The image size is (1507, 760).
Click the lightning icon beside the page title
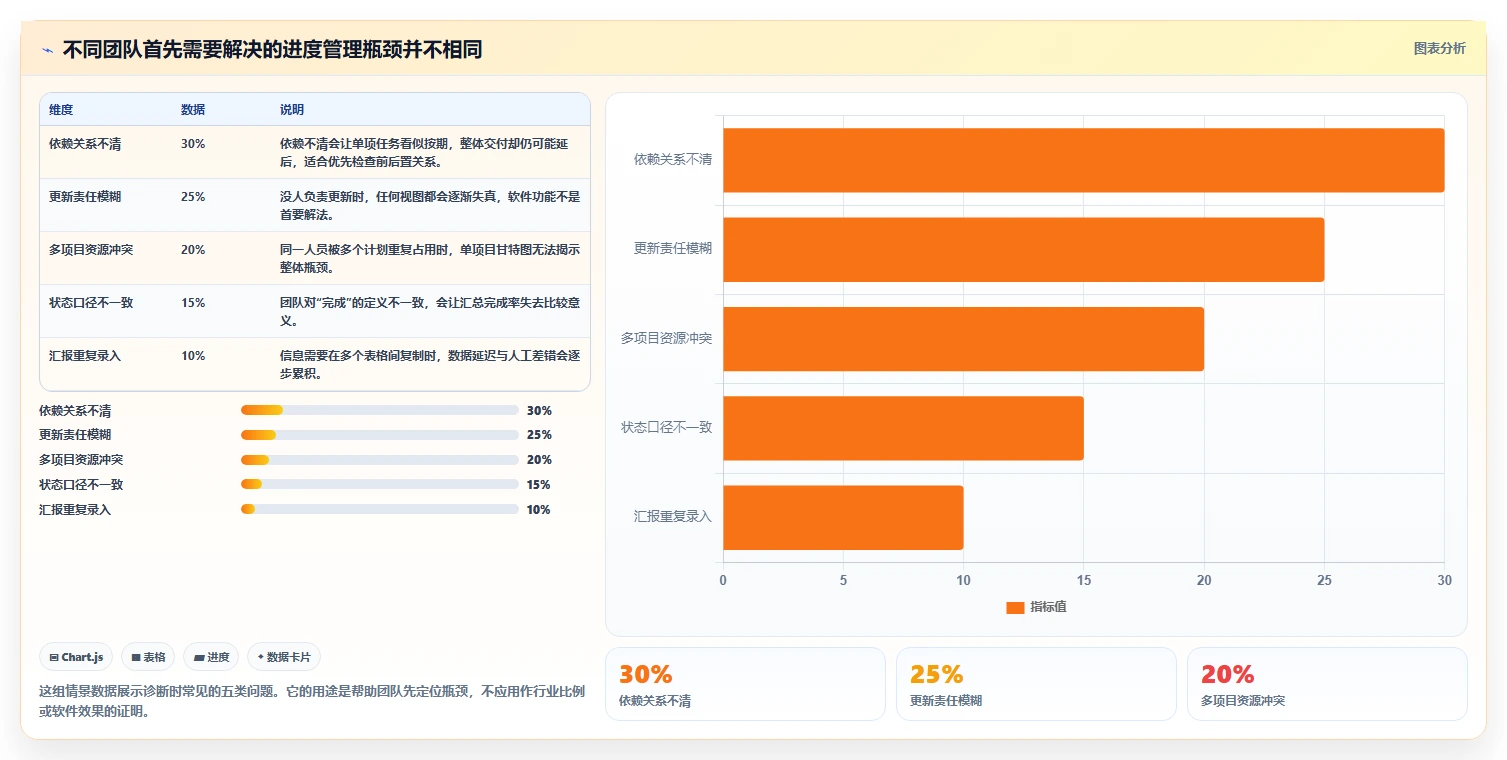coord(47,50)
